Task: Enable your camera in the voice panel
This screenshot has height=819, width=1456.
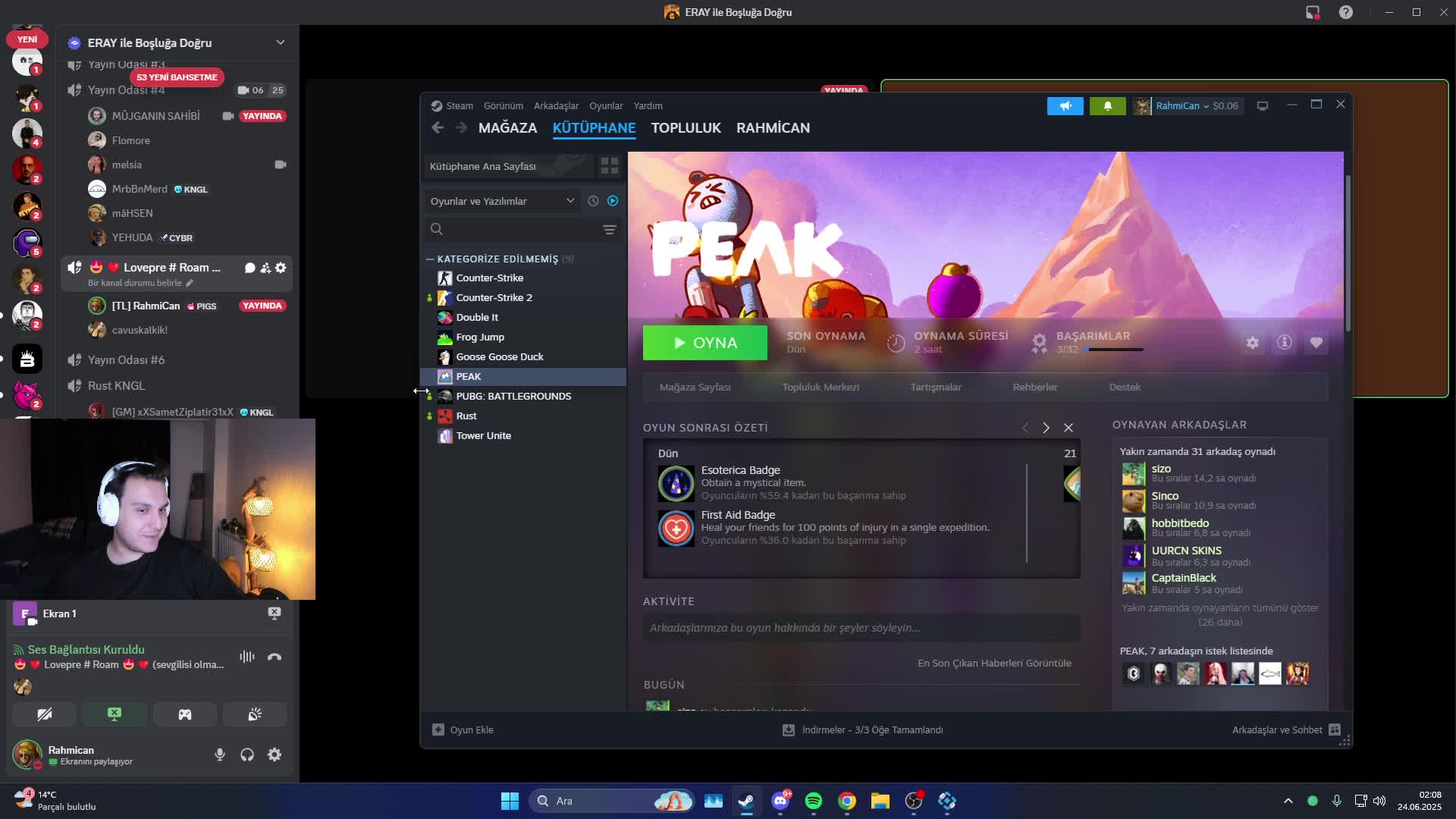Action: pyautogui.click(x=45, y=714)
